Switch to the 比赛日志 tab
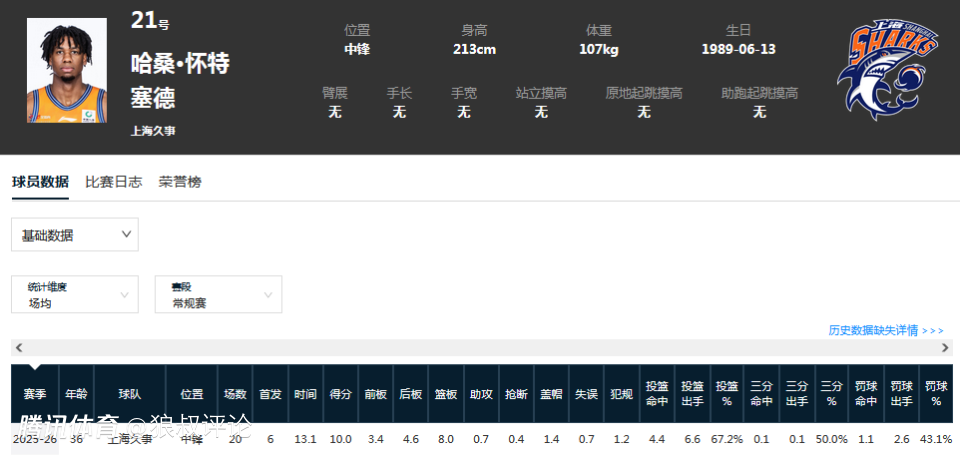The height and width of the screenshot is (455, 960). click(x=113, y=182)
